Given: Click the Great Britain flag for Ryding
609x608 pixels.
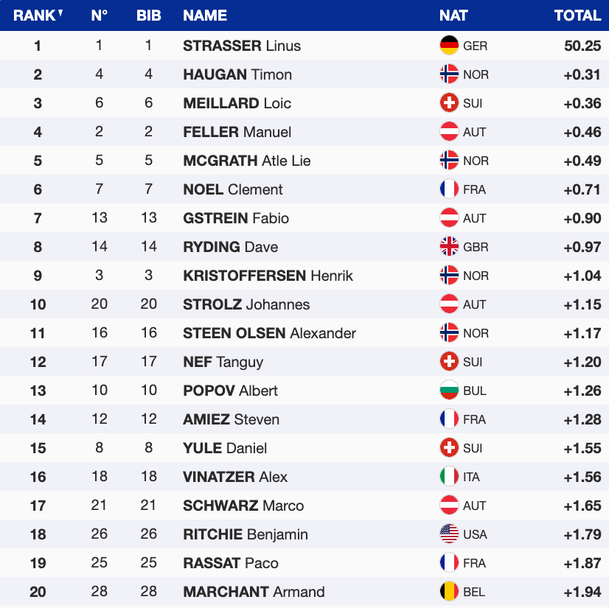Looking at the screenshot, I should (x=449, y=247).
